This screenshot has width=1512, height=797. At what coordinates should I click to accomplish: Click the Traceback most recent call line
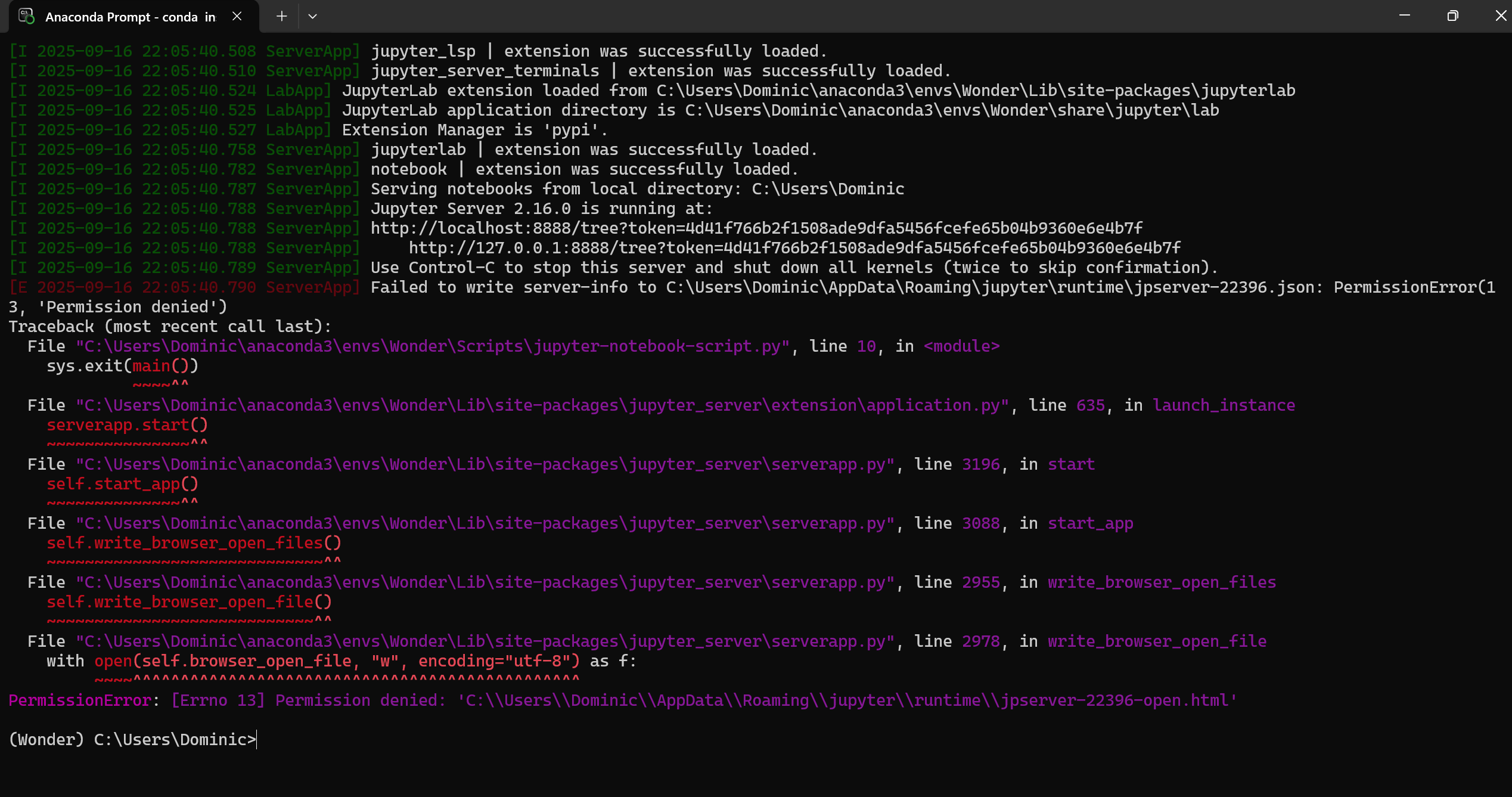pos(170,327)
